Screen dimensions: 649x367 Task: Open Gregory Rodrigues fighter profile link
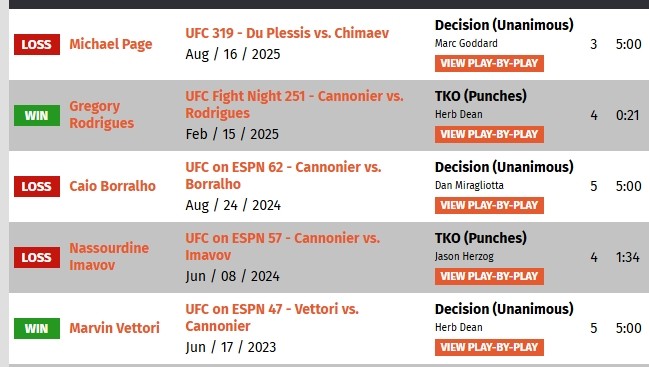(101, 115)
